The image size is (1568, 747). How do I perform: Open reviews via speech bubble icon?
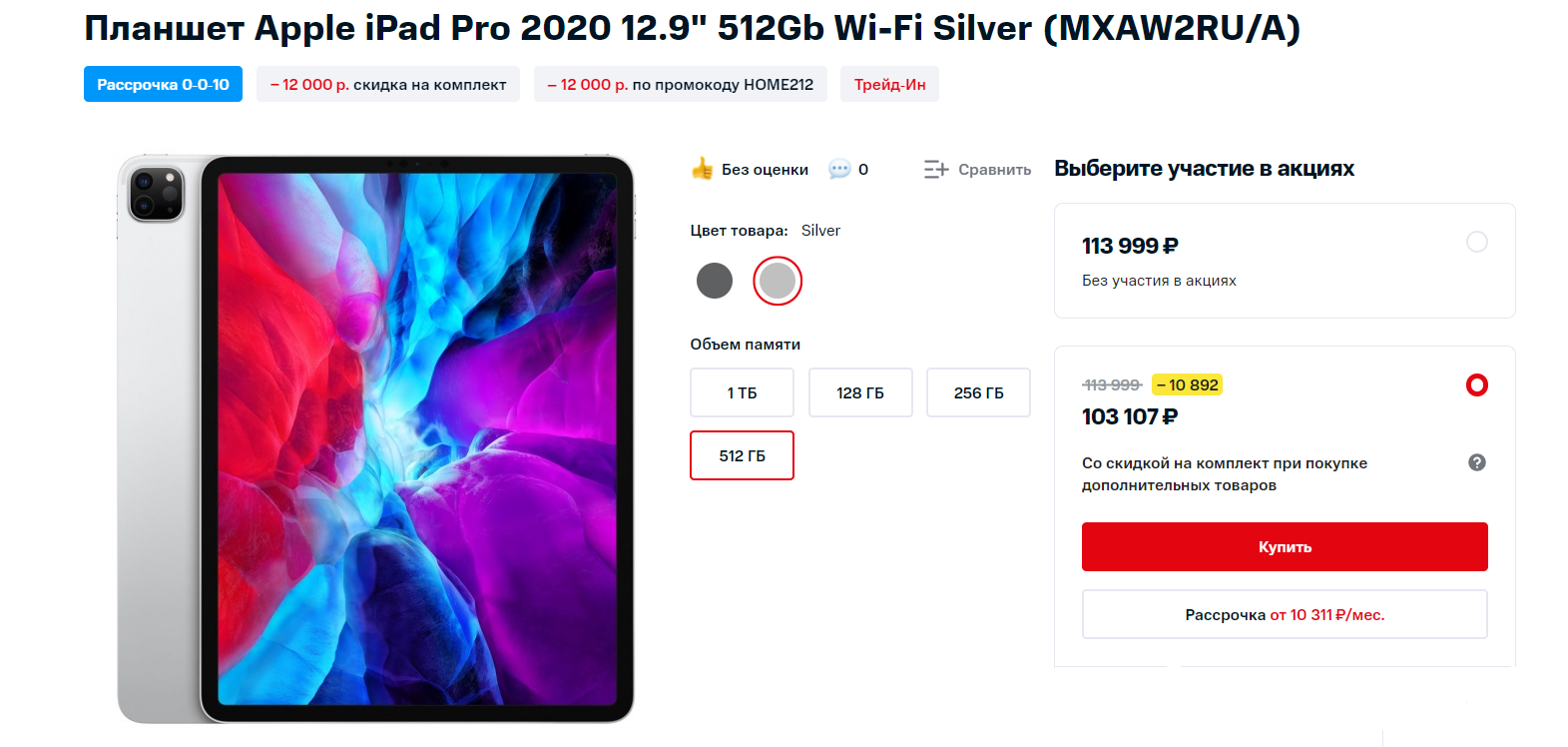point(839,169)
